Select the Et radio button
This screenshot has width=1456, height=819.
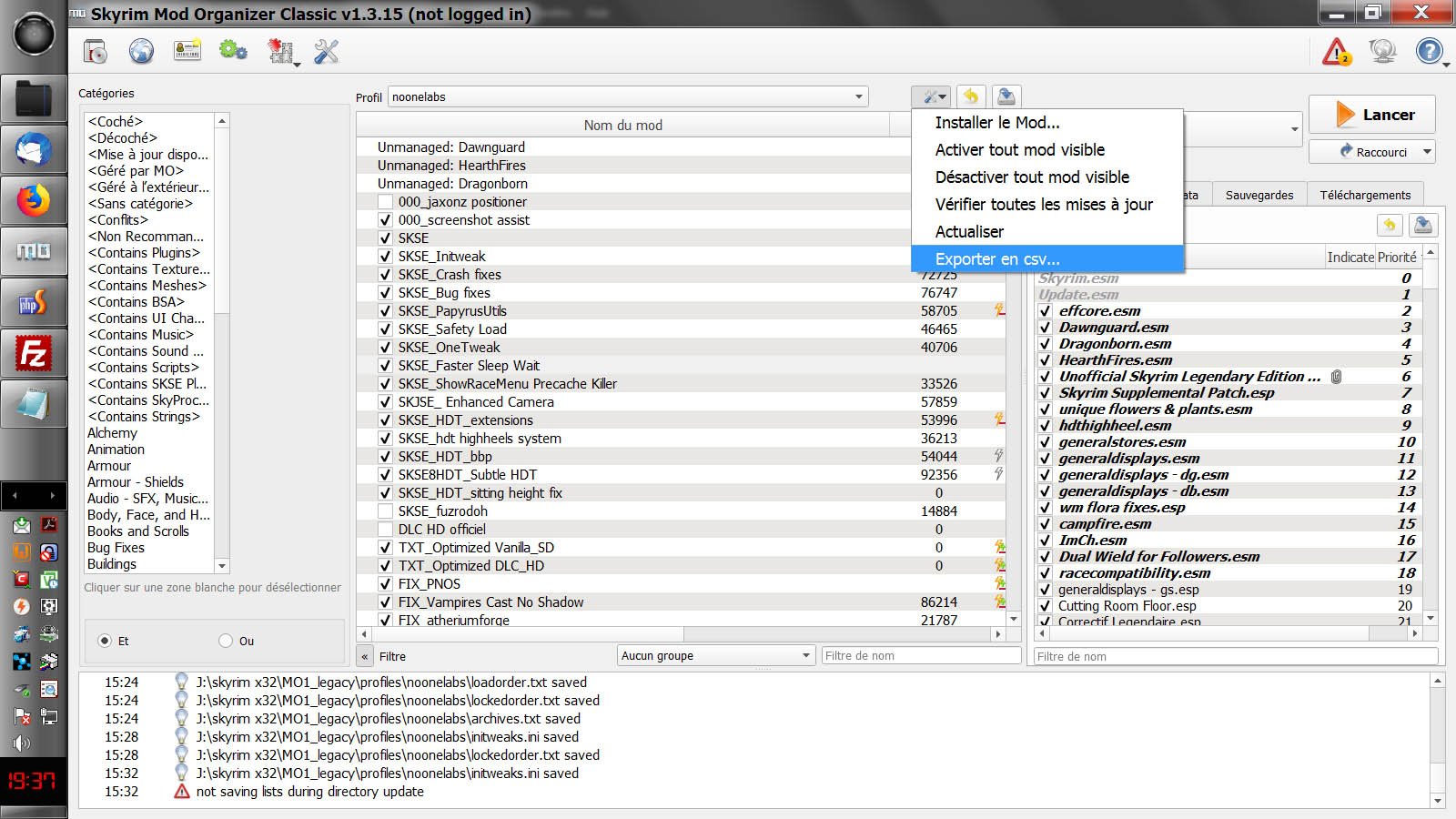(x=105, y=641)
